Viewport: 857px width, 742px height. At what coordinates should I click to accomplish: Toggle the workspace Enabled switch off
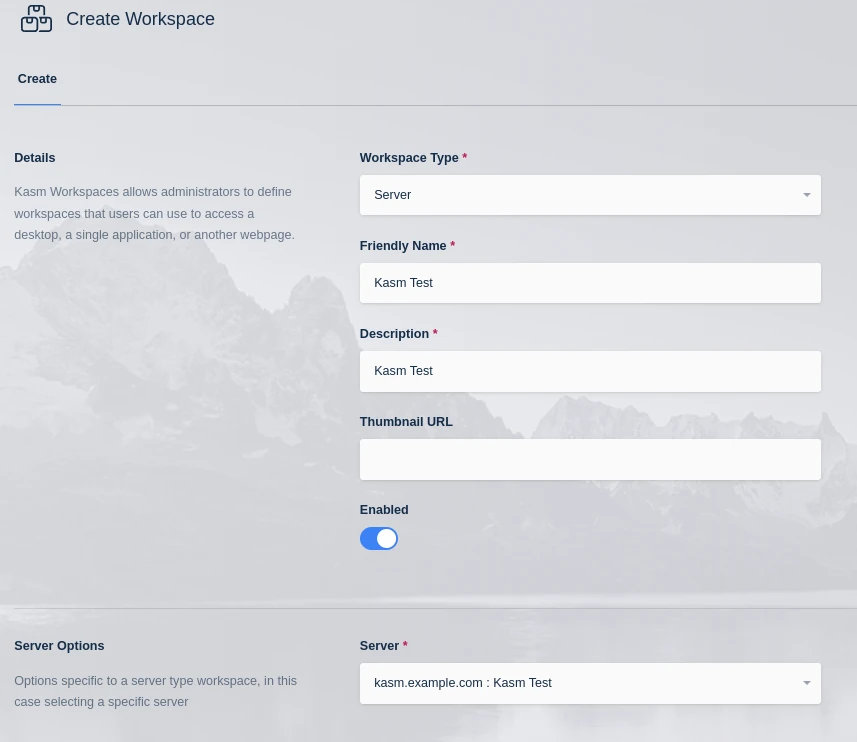(378, 538)
